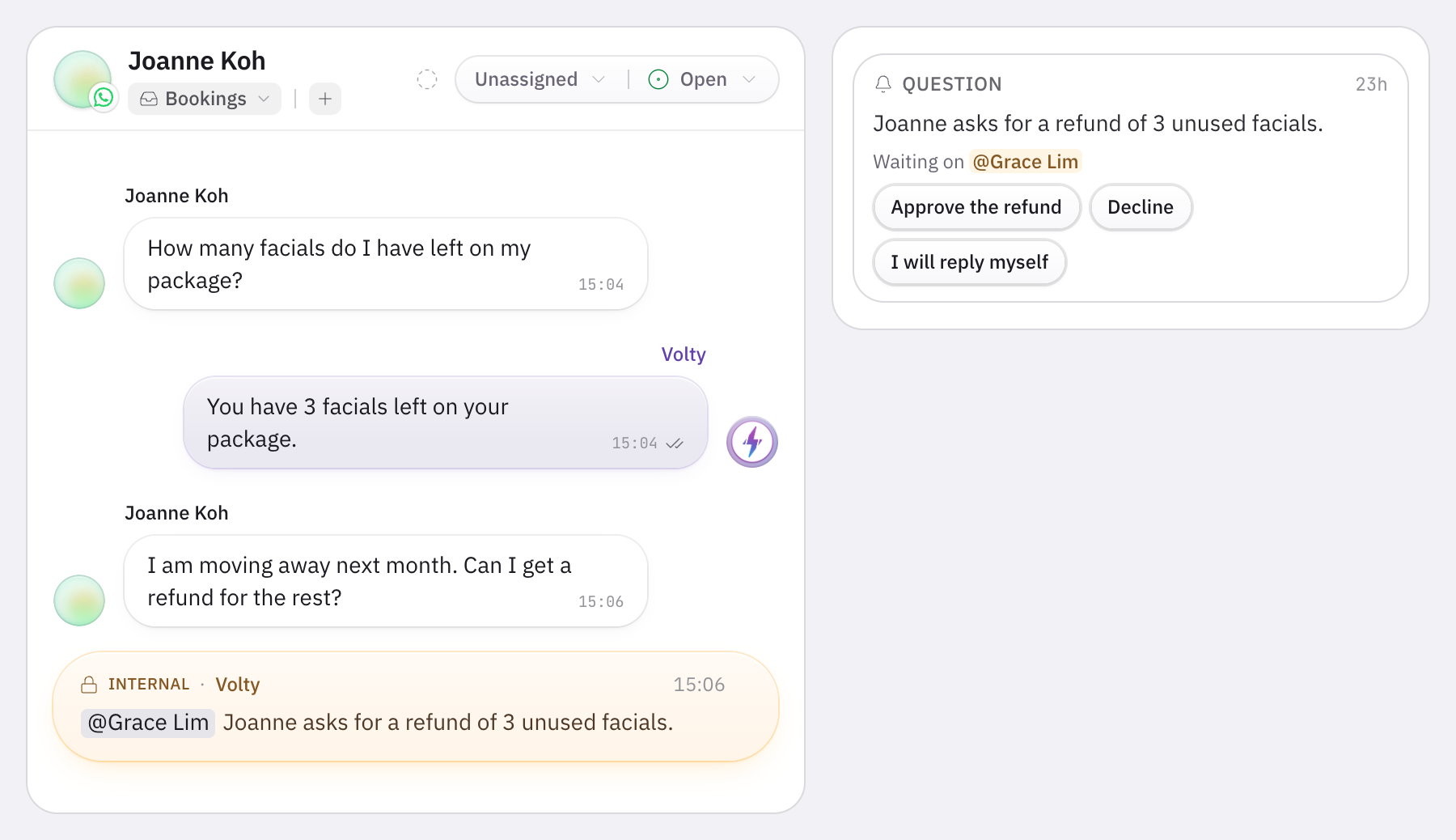Click Joanne Koh's avatar in the header

81,78
